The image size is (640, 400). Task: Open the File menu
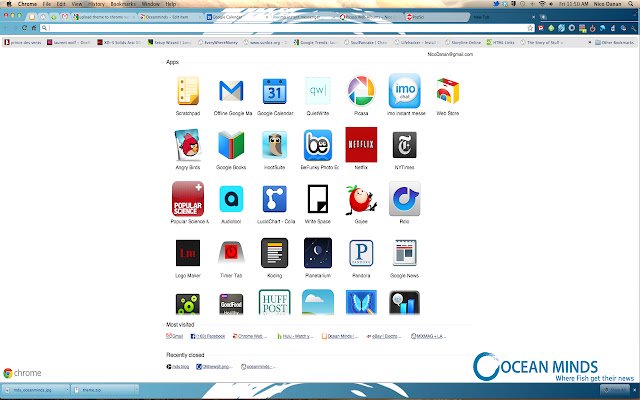47,4
